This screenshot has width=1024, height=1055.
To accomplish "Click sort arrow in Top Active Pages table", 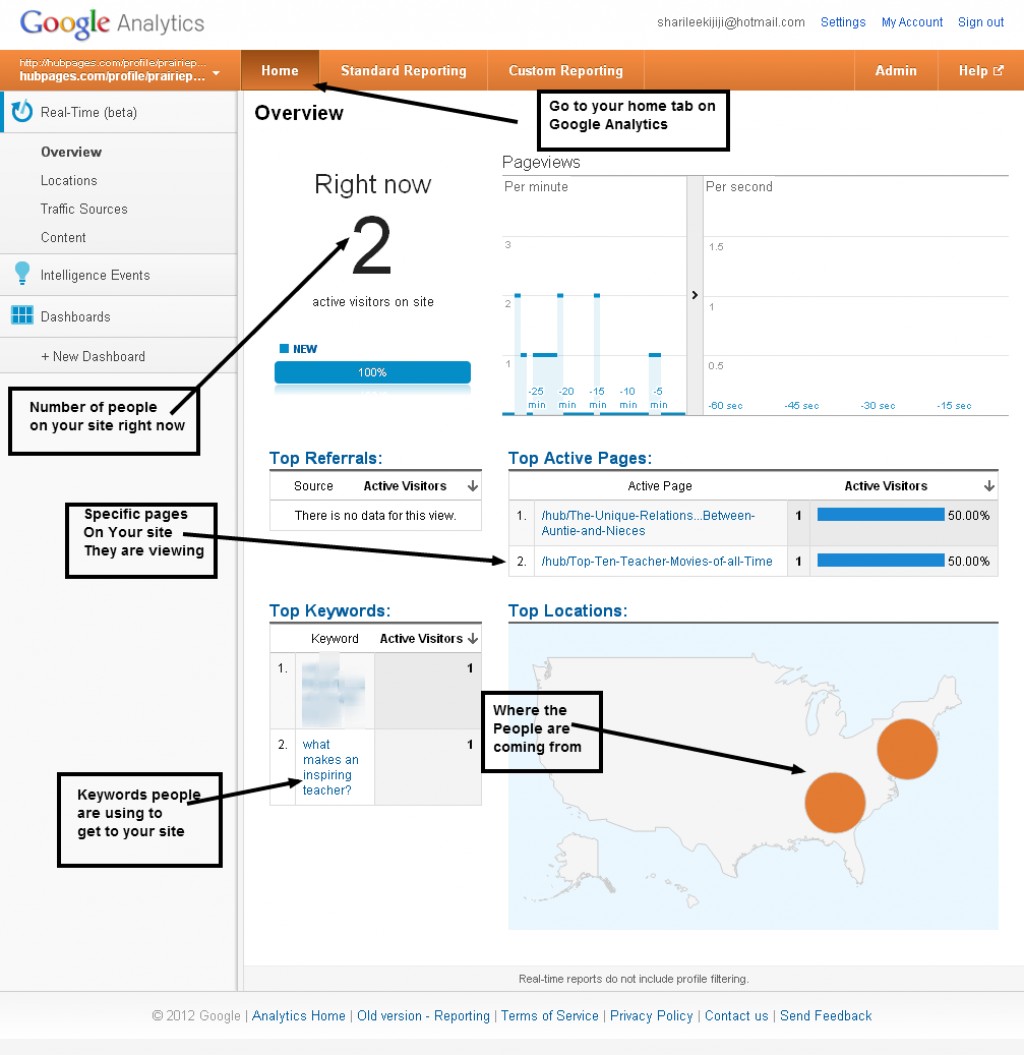I will click(x=989, y=486).
